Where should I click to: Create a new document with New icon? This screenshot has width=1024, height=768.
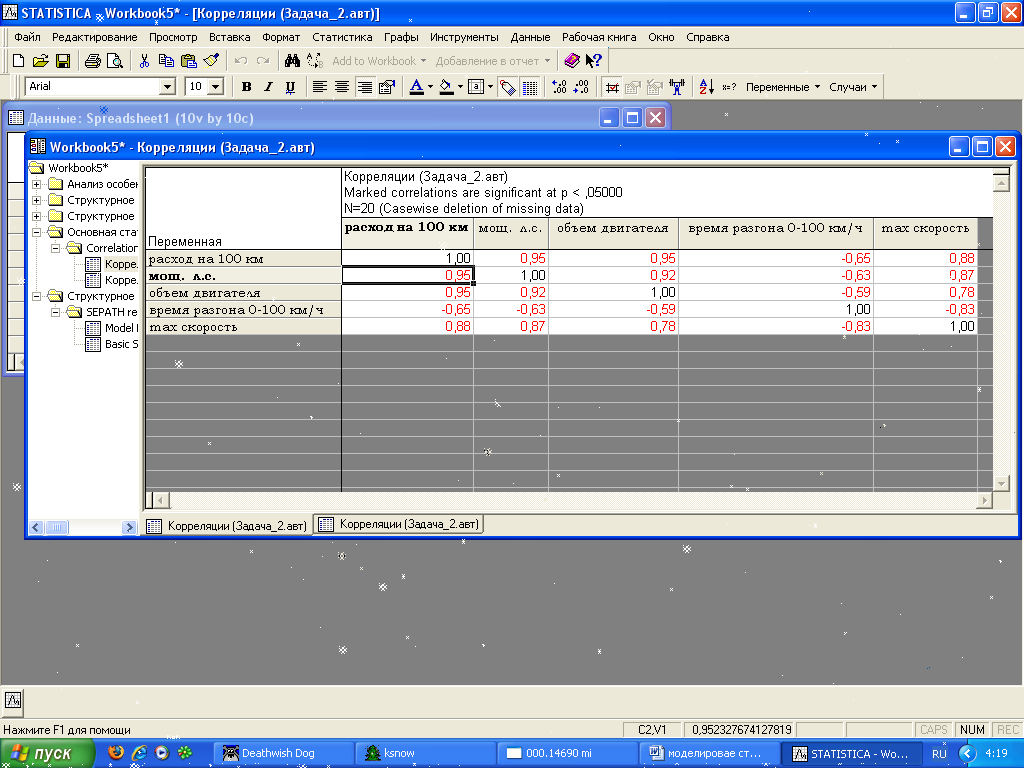(x=18, y=61)
